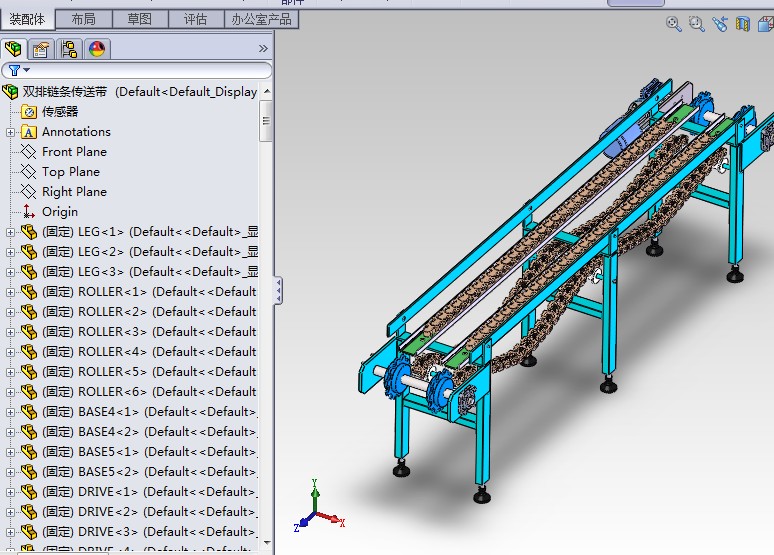Viewport: 774px width, 555px height.
Task: Select the Origin item
Action: (x=60, y=212)
